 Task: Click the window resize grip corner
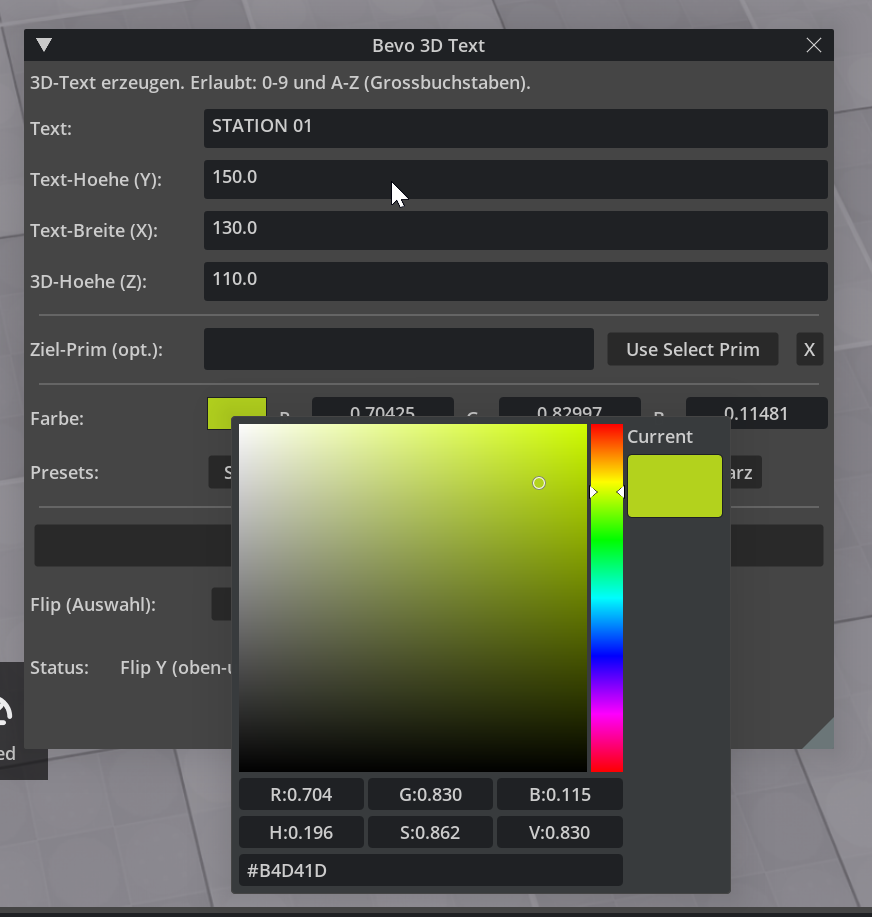pos(821,736)
